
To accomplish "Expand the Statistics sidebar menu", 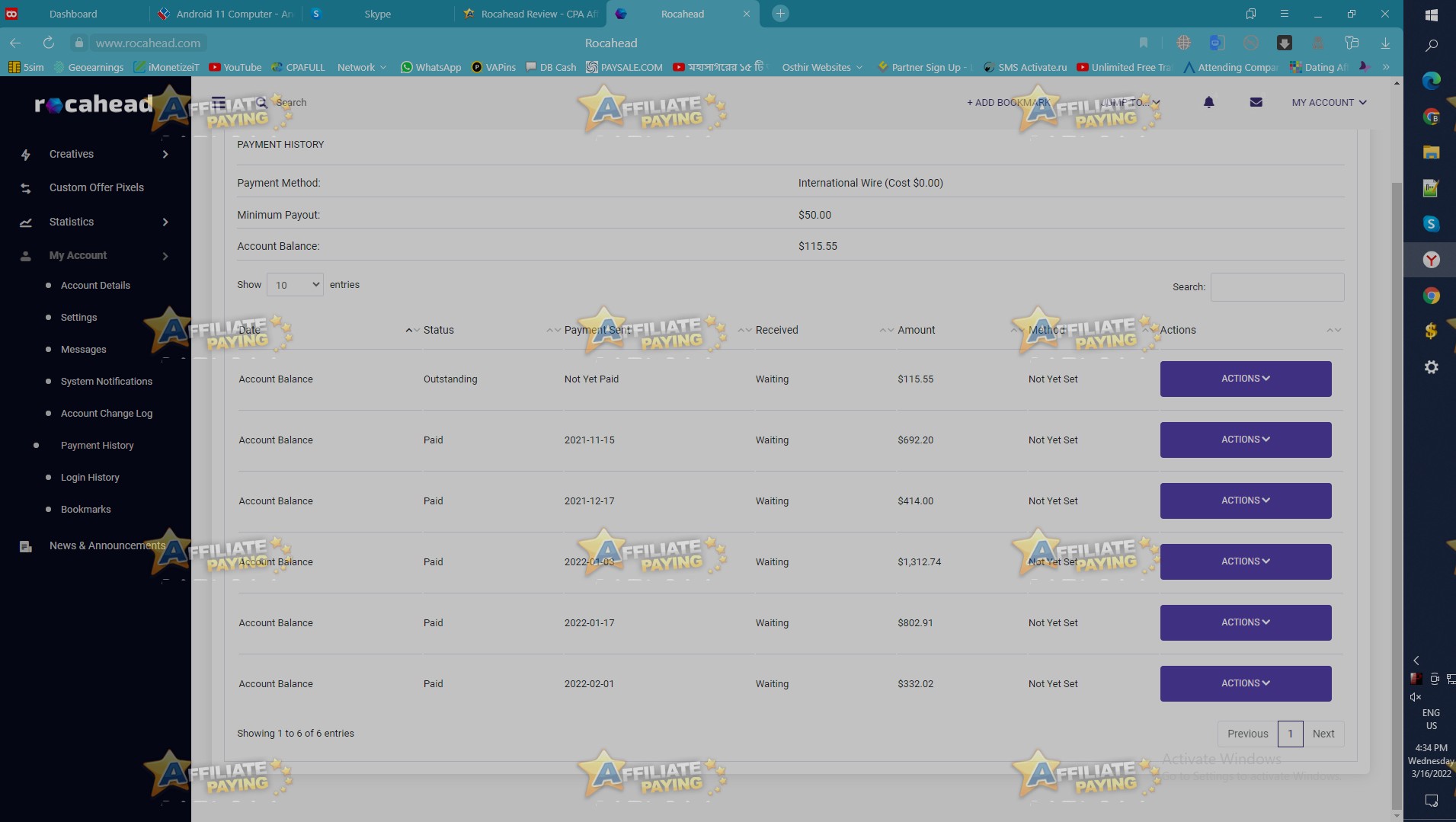I will [x=165, y=222].
